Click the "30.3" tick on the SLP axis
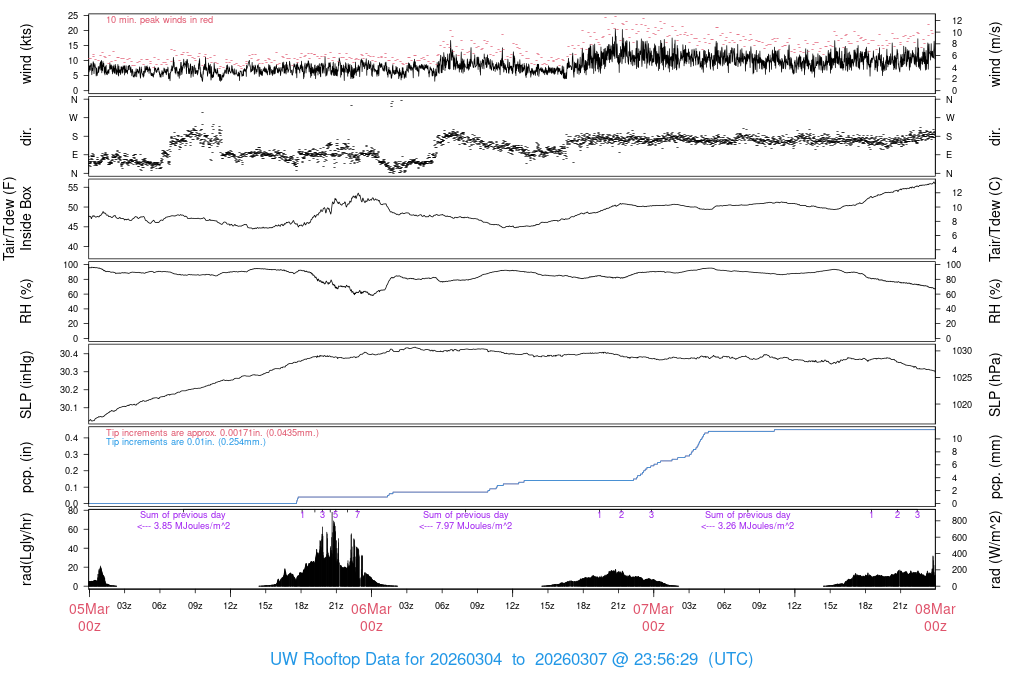The height and width of the screenshot is (700, 1024). (x=69, y=372)
